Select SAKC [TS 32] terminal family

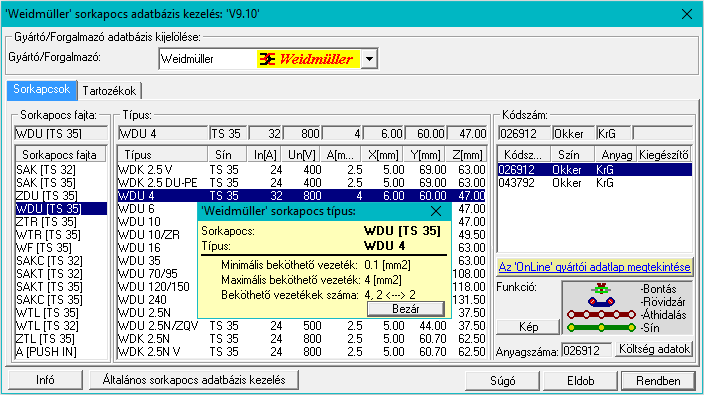tap(61, 261)
